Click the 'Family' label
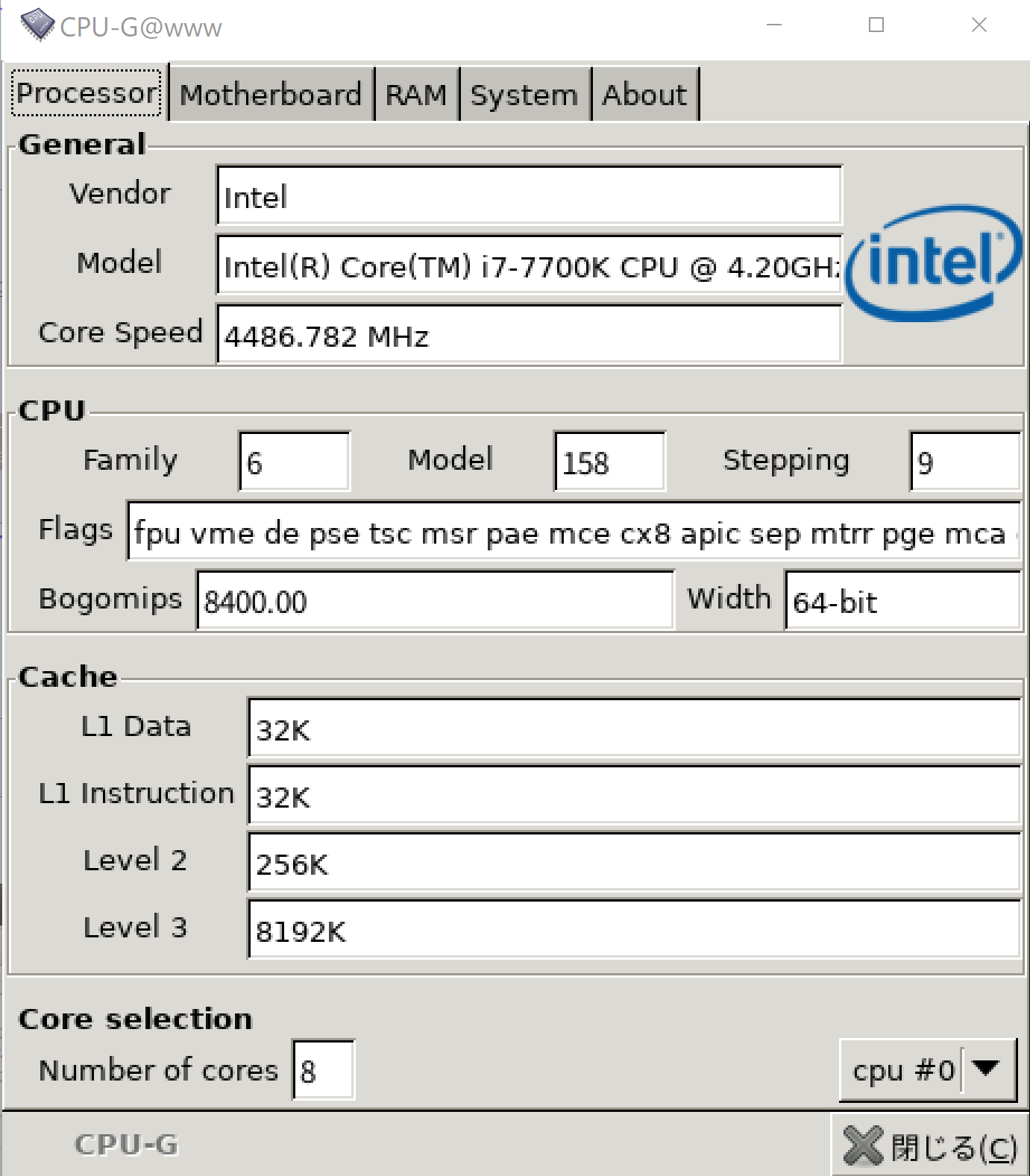This screenshot has width=1030, height=1176. click(x=131, y=459)
